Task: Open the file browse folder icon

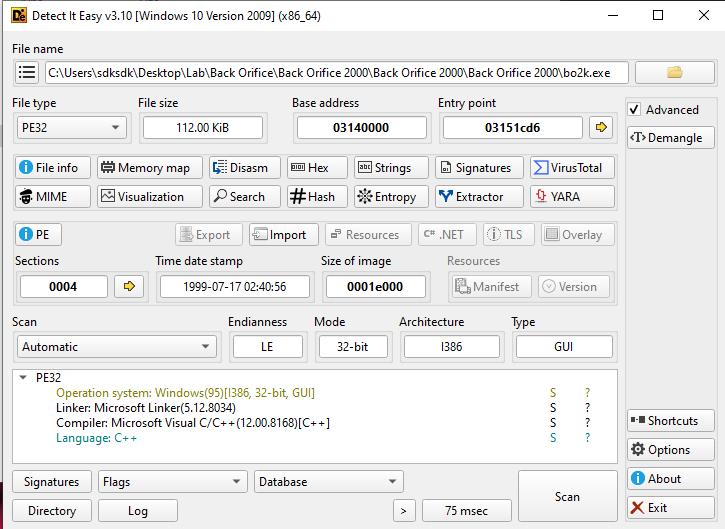Action: pyautogui.click(x=674, y=72)
